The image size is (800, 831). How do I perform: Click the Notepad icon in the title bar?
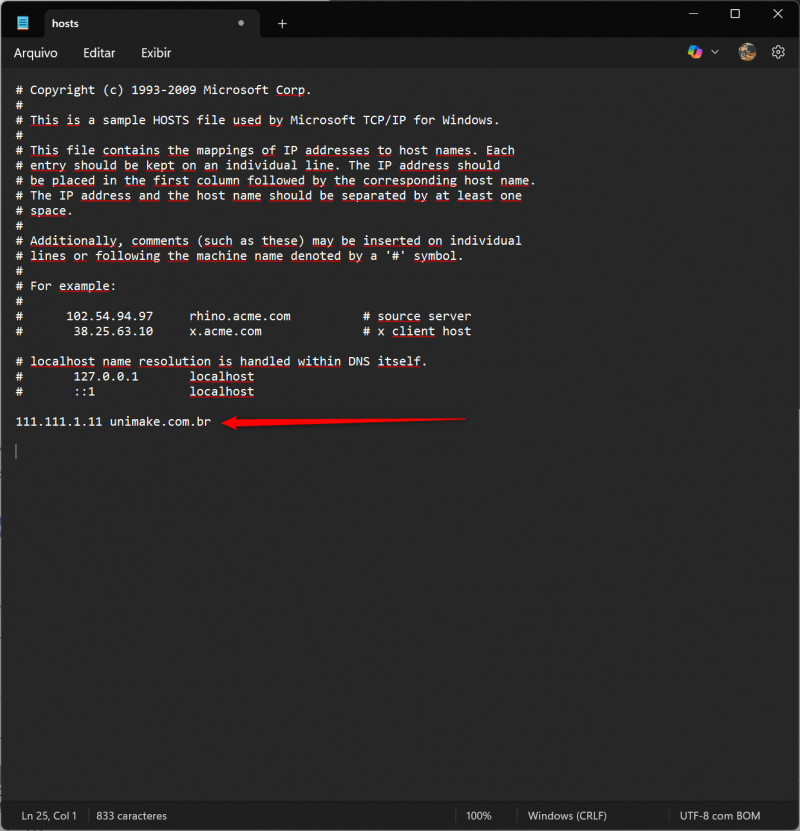[x=22, y=21]
